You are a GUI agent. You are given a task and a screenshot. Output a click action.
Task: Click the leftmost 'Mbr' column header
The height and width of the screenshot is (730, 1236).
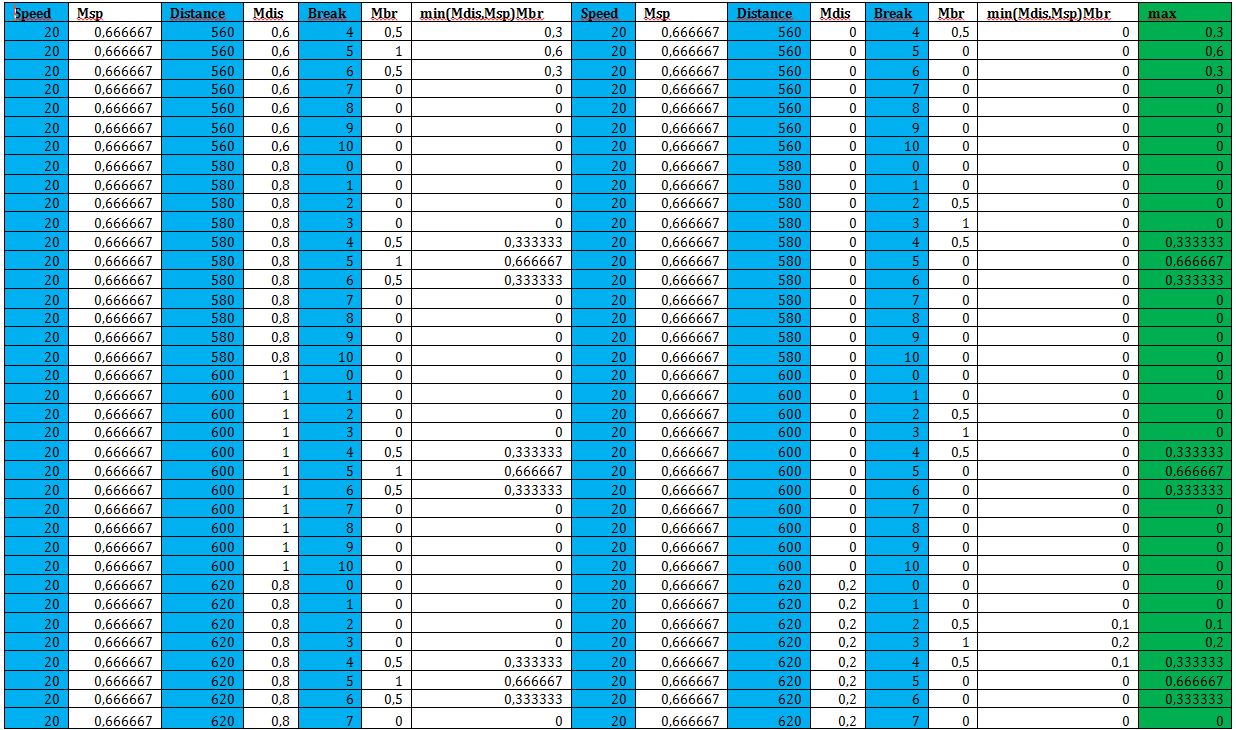386,13
